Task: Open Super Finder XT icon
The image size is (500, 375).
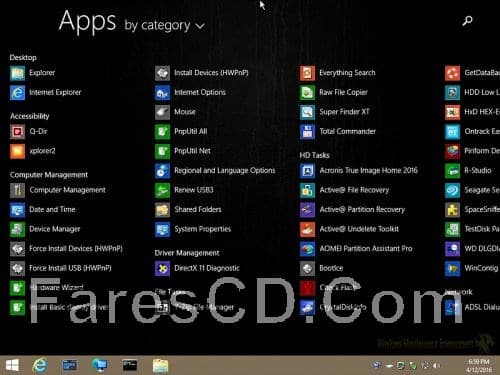Action: pos(307,112)
